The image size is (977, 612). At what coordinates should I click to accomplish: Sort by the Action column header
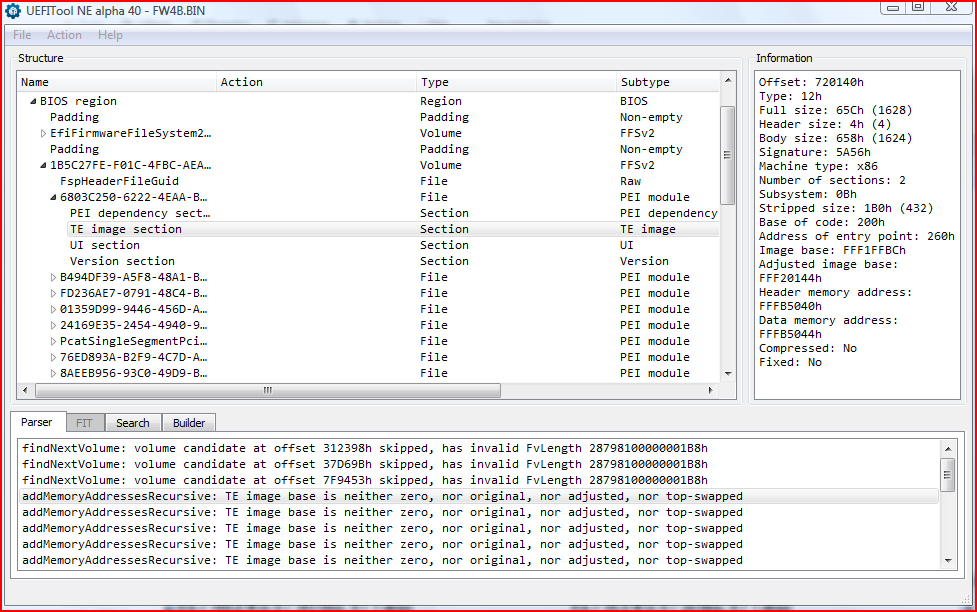click(x=317, y=82)
